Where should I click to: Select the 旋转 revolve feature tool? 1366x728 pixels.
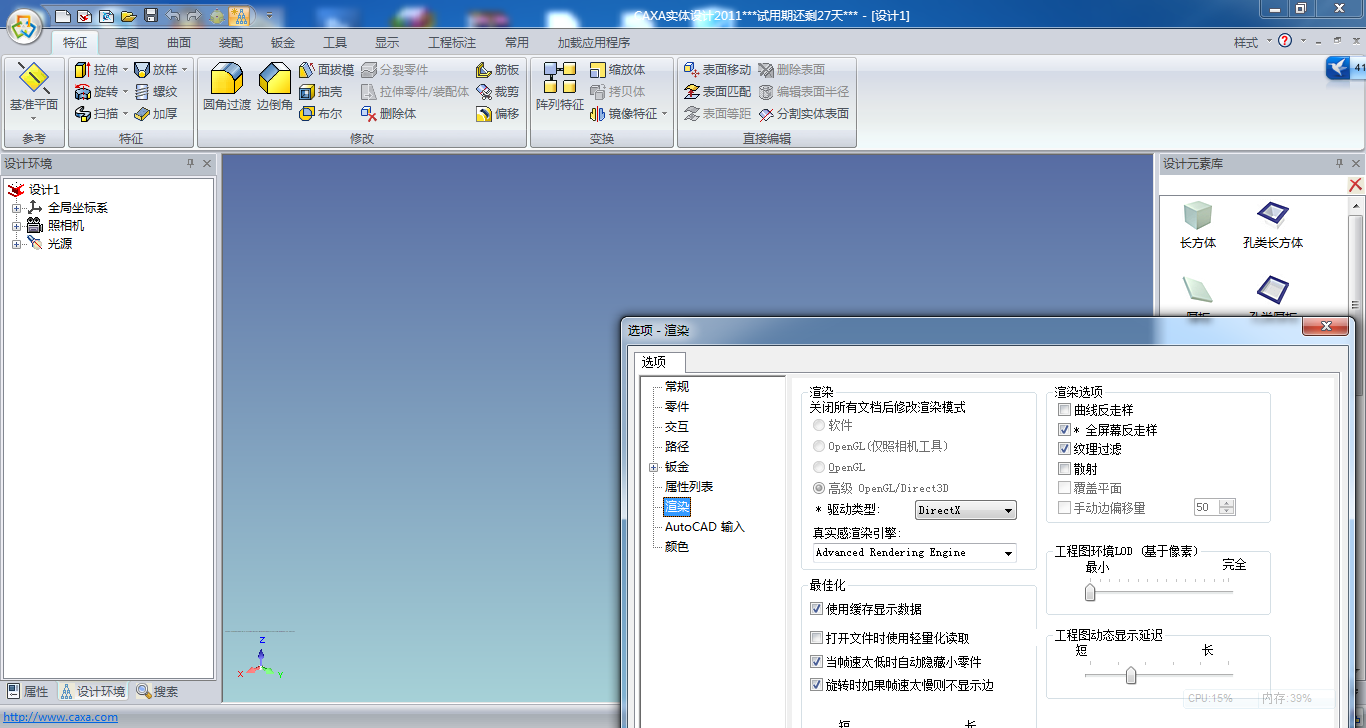click(x=96, y=92)
